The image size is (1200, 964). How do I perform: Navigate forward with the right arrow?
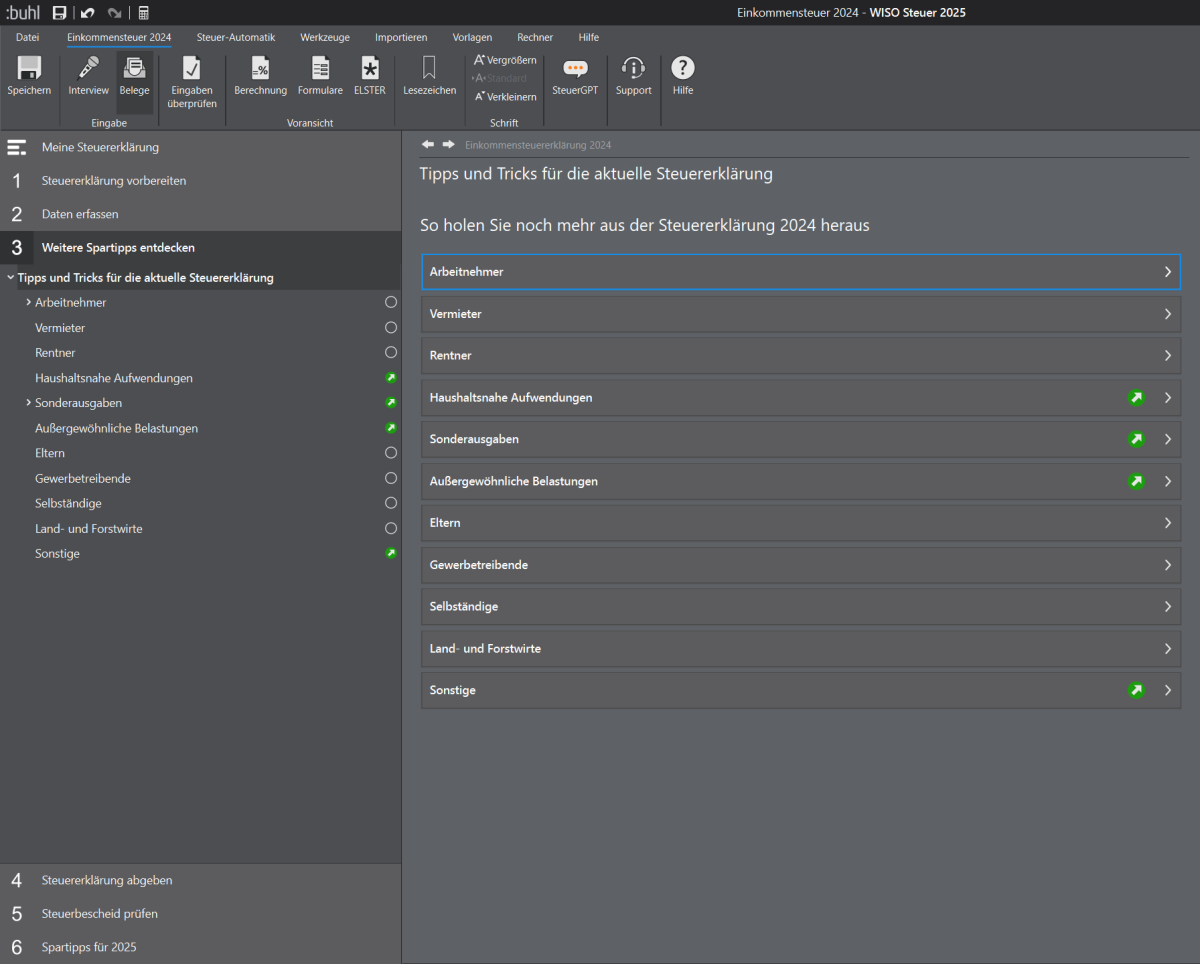pyautogui.click(x=449, y=144)
